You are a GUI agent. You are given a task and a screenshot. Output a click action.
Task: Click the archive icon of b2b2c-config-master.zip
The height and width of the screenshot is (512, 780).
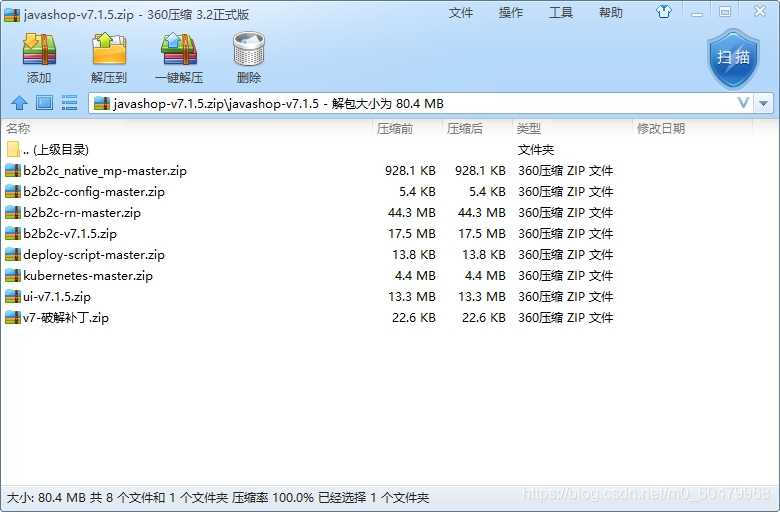pos(12,192)
